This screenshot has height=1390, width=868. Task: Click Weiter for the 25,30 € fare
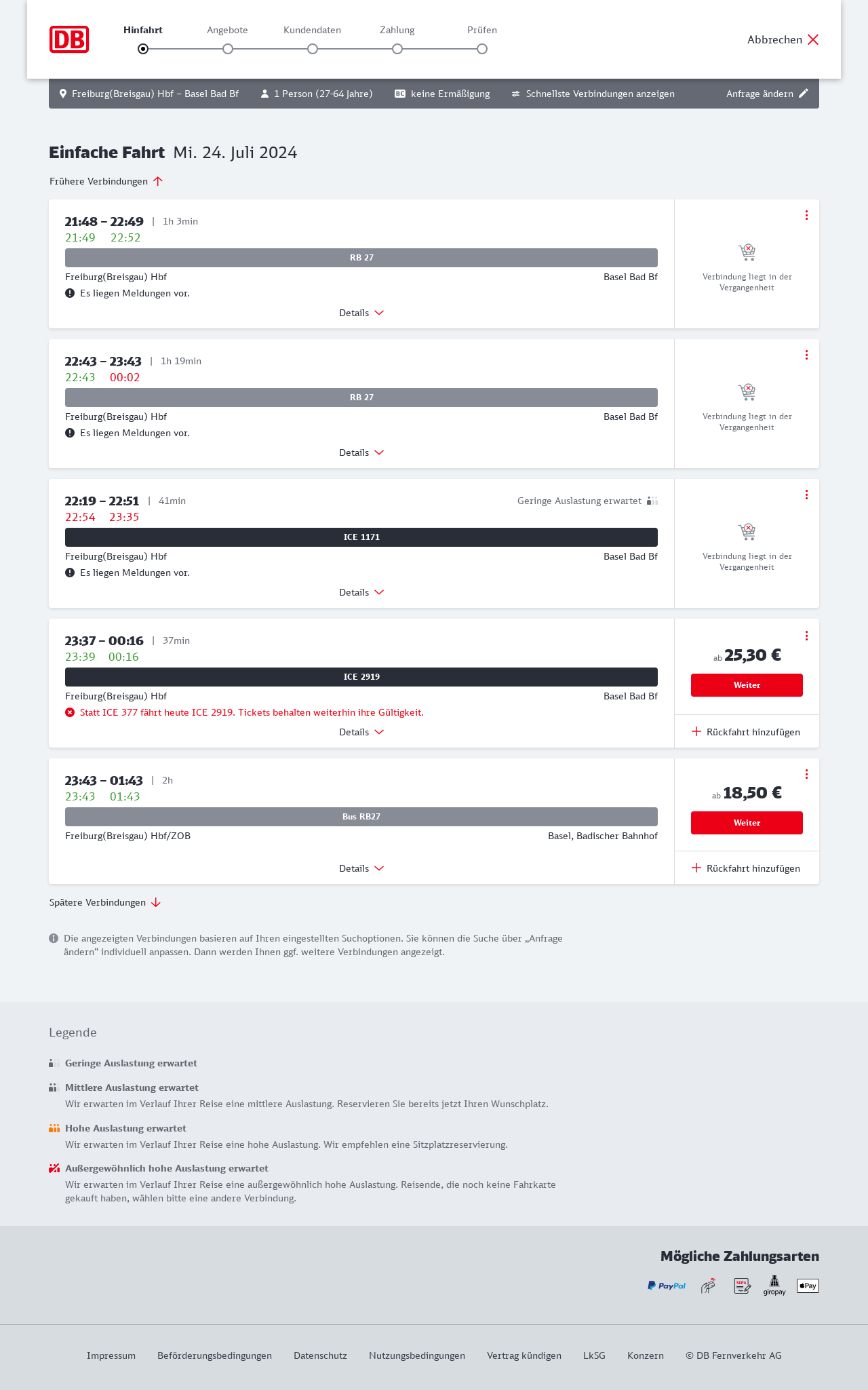(x=747, y=685)
